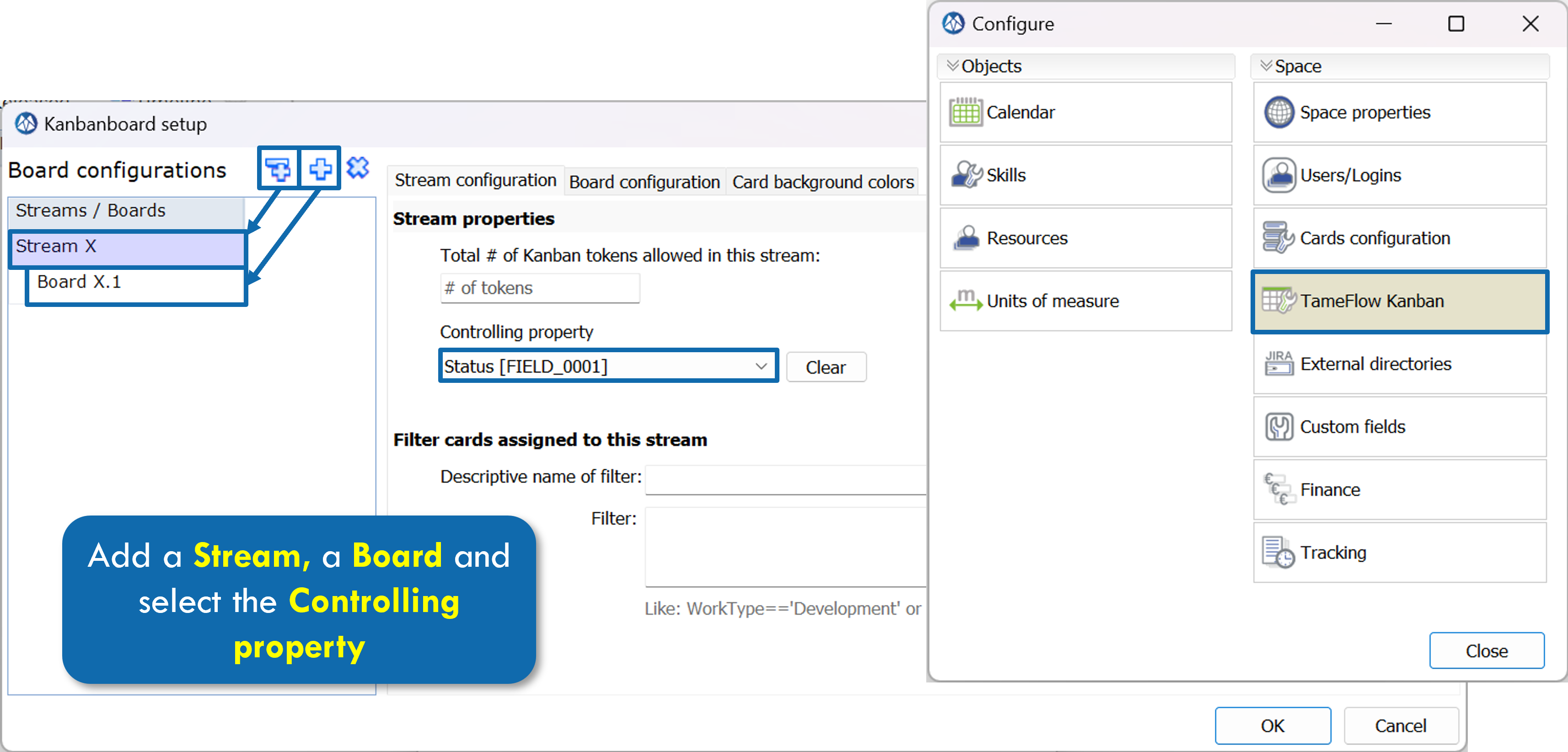Switch to Board configuration tab
The width and height of the screenshot is (1568, 752).
click(644, 182)
